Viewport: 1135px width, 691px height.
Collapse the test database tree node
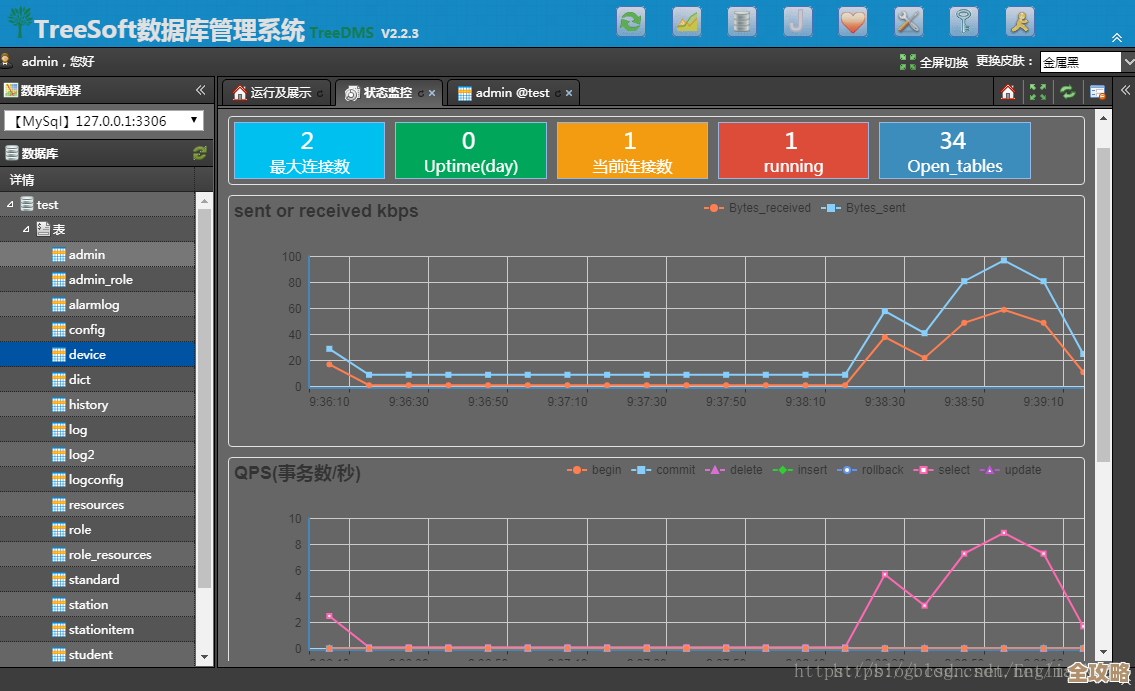[x=11, y=204]
